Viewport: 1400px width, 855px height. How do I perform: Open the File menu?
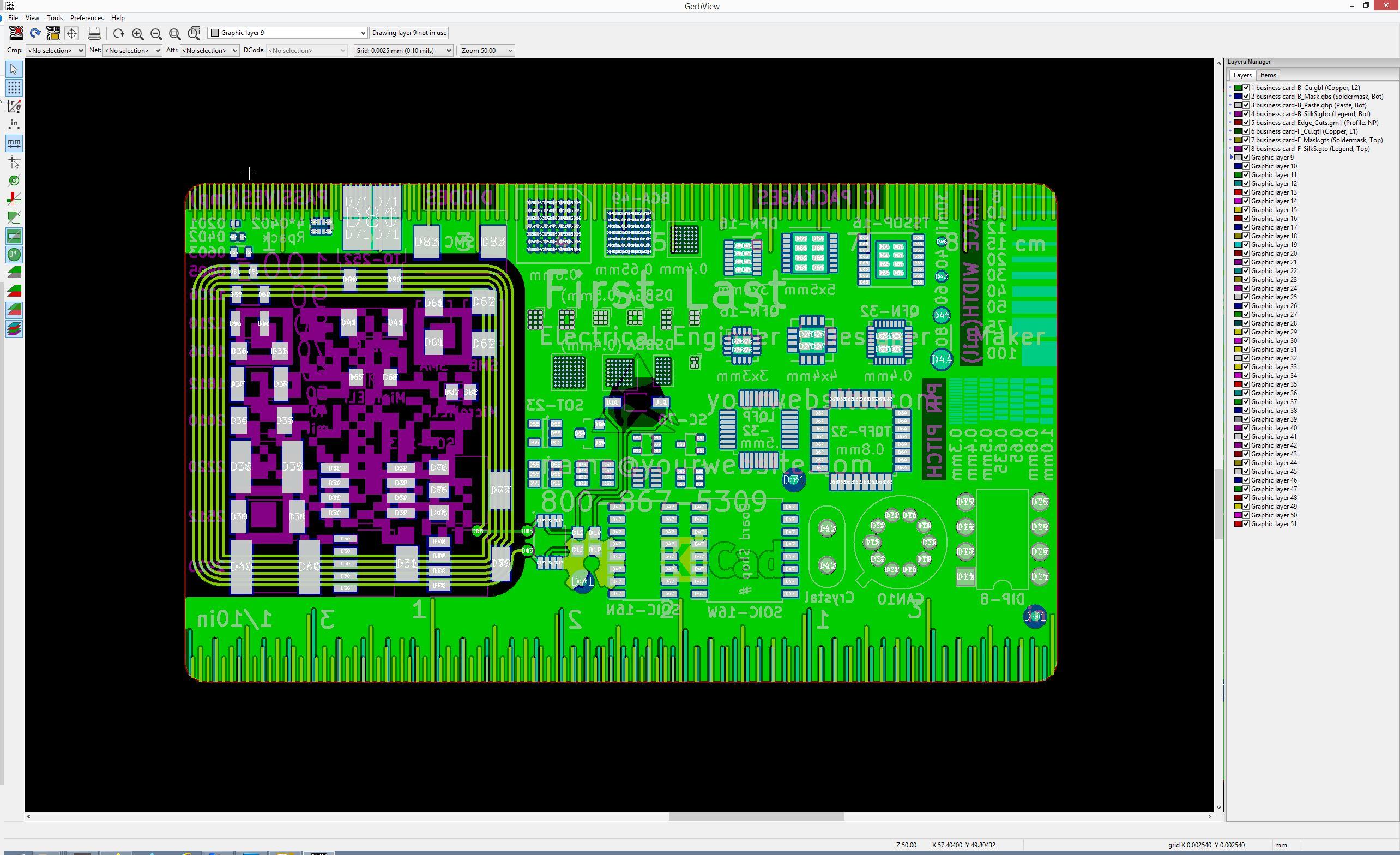click(13, 18)
